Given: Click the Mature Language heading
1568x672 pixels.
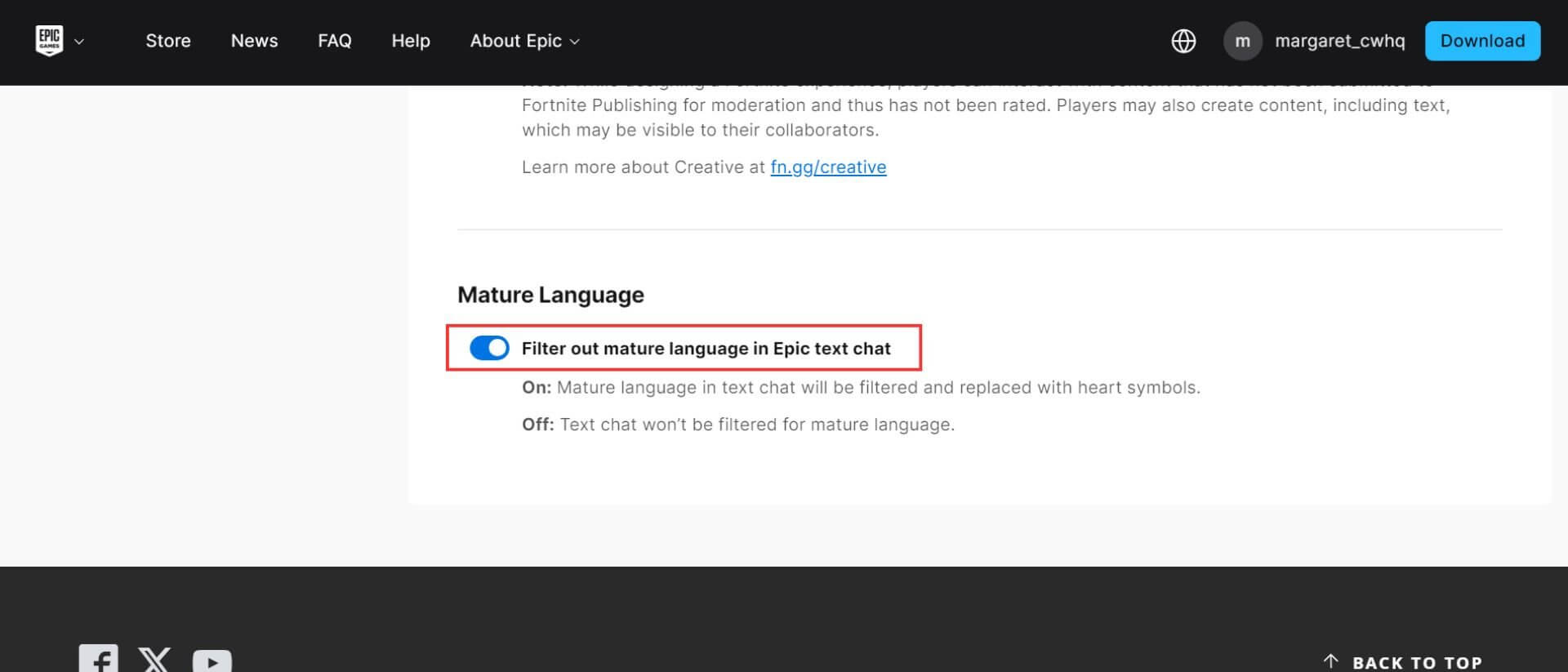Looking at the screenshot, I should [550, 295].
